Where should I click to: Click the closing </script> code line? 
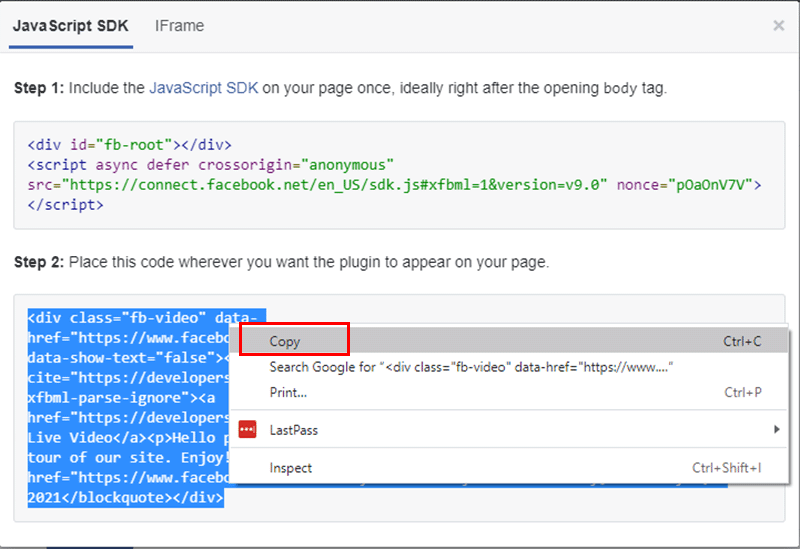tap(65, 205)
